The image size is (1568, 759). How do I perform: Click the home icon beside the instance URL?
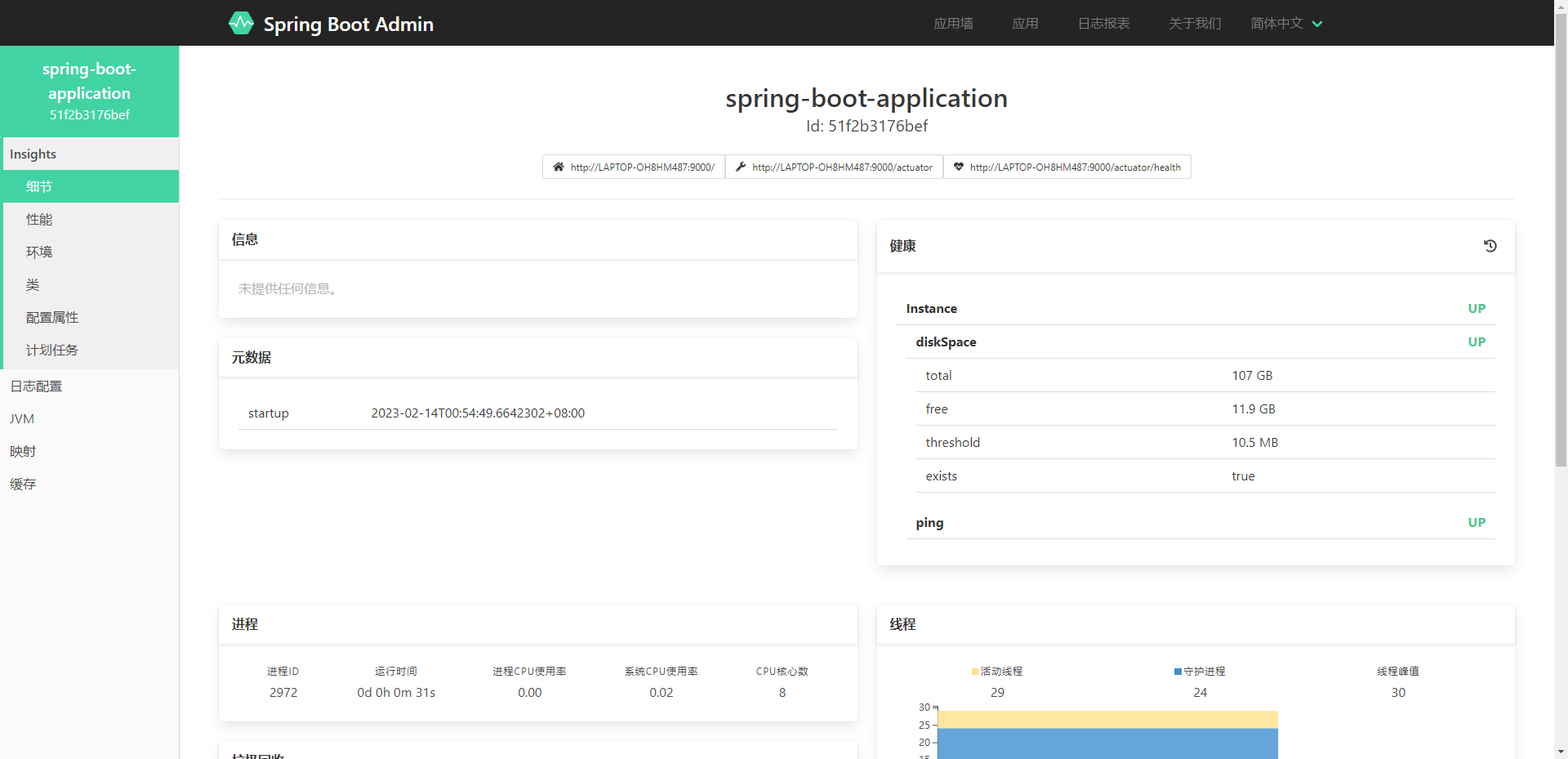[559, 167]
